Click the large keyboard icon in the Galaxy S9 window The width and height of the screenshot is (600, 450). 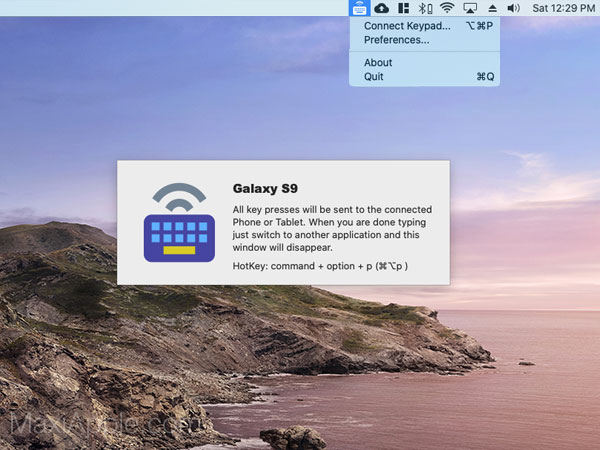tap(179, 222)
